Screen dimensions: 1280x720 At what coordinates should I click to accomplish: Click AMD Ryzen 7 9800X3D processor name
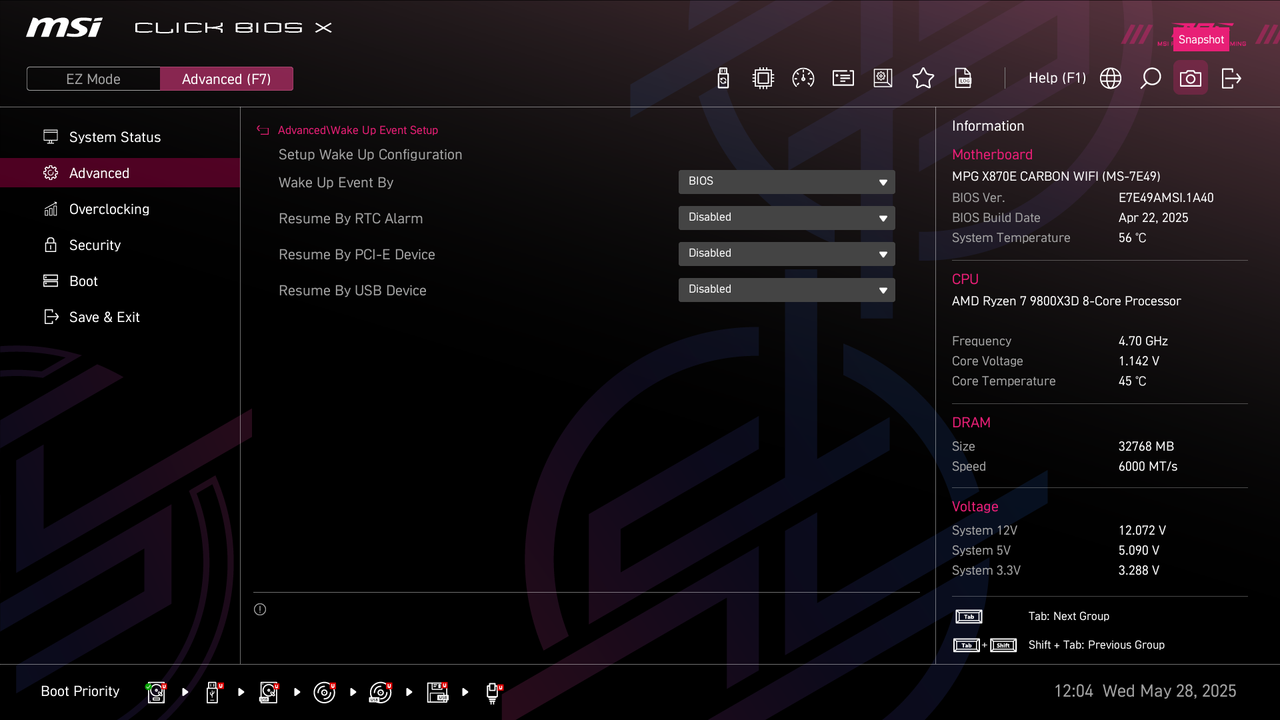pos(1066,301)
